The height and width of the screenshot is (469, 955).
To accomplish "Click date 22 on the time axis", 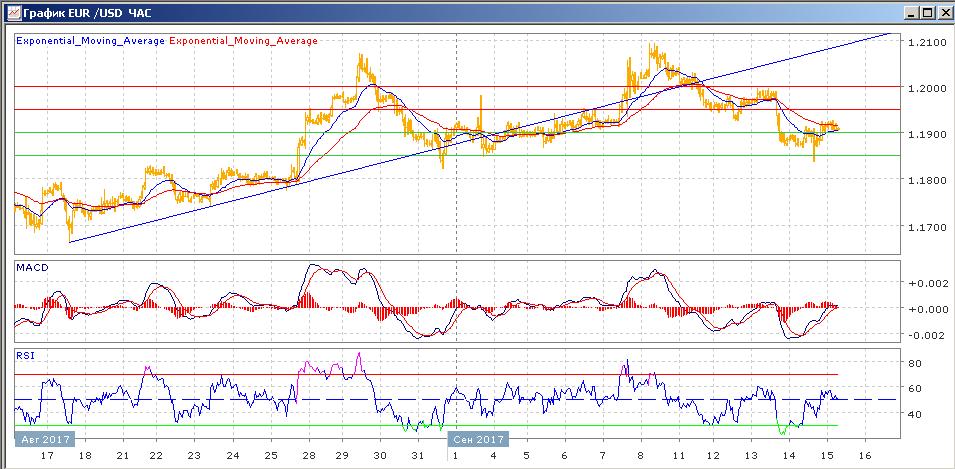I will (x=156, y=456).
